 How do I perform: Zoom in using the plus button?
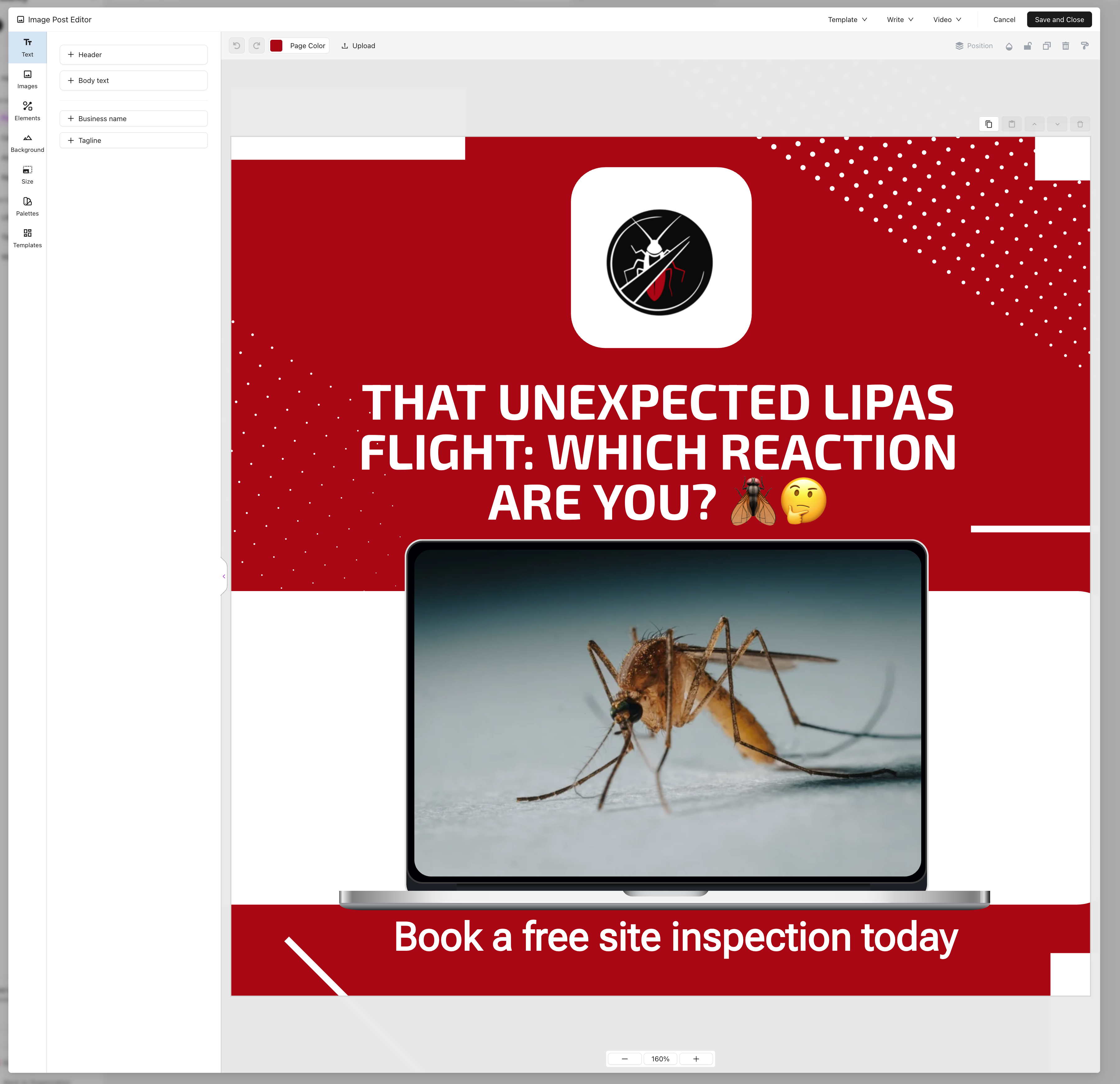tap(696, 1059)
